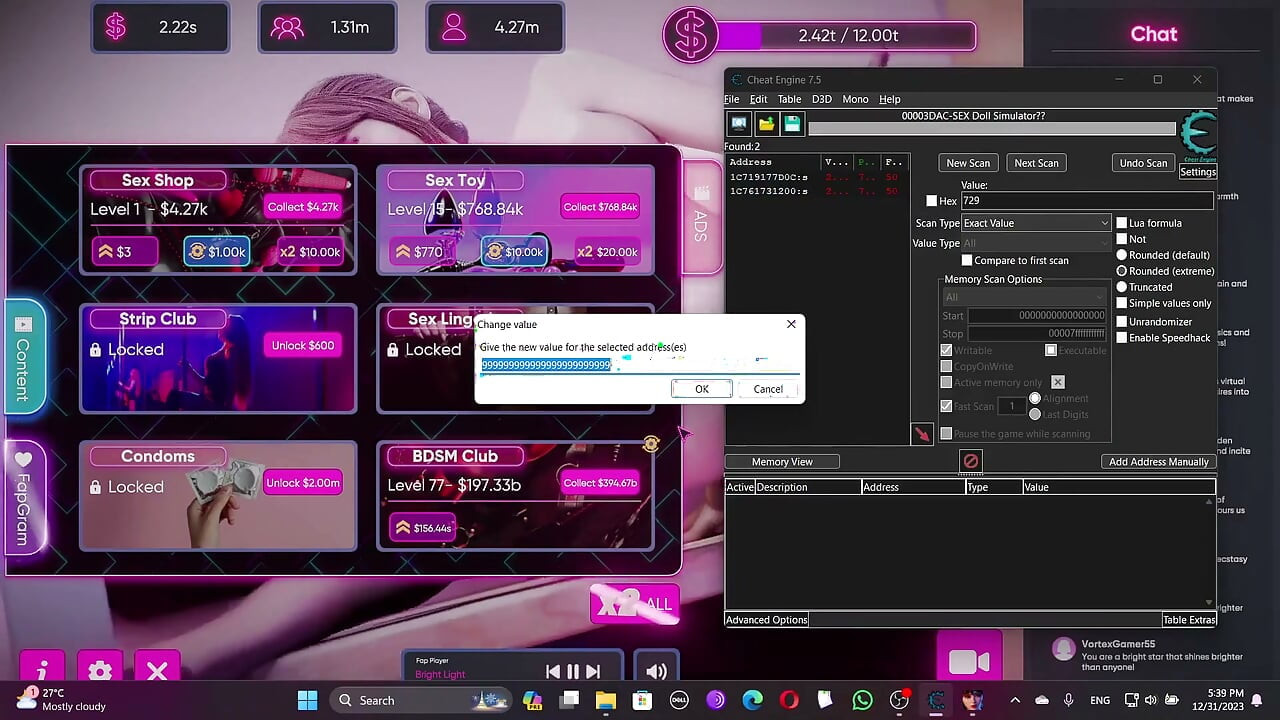This screenshot has height=720, width=1280.
Task: Open the Content side tab
Action: [x=24, y=355]
